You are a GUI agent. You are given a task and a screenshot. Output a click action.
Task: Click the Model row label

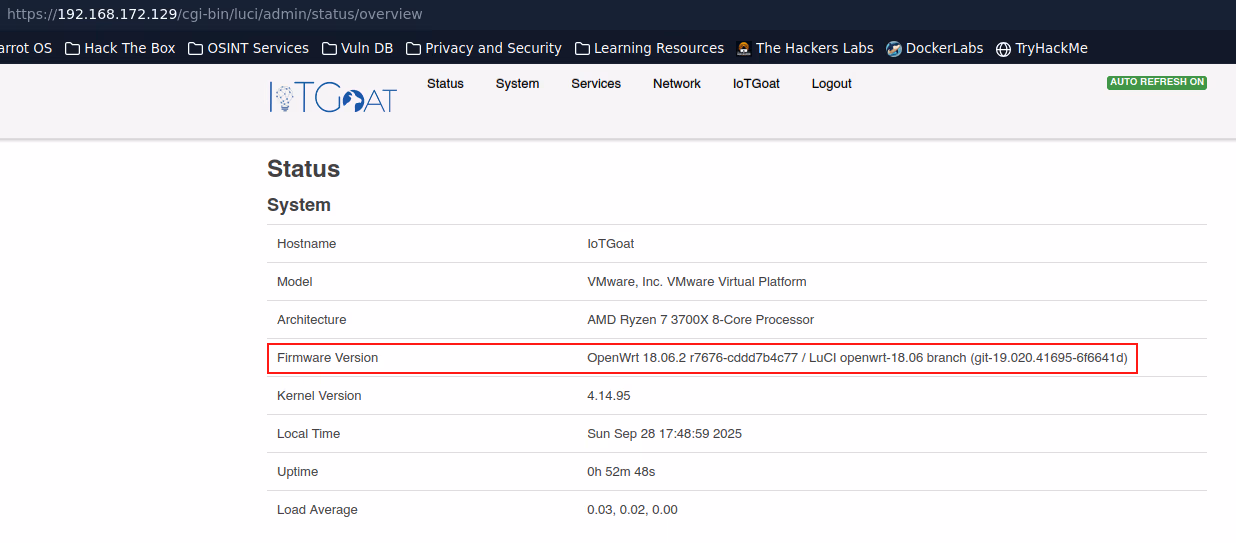point(295,282)
